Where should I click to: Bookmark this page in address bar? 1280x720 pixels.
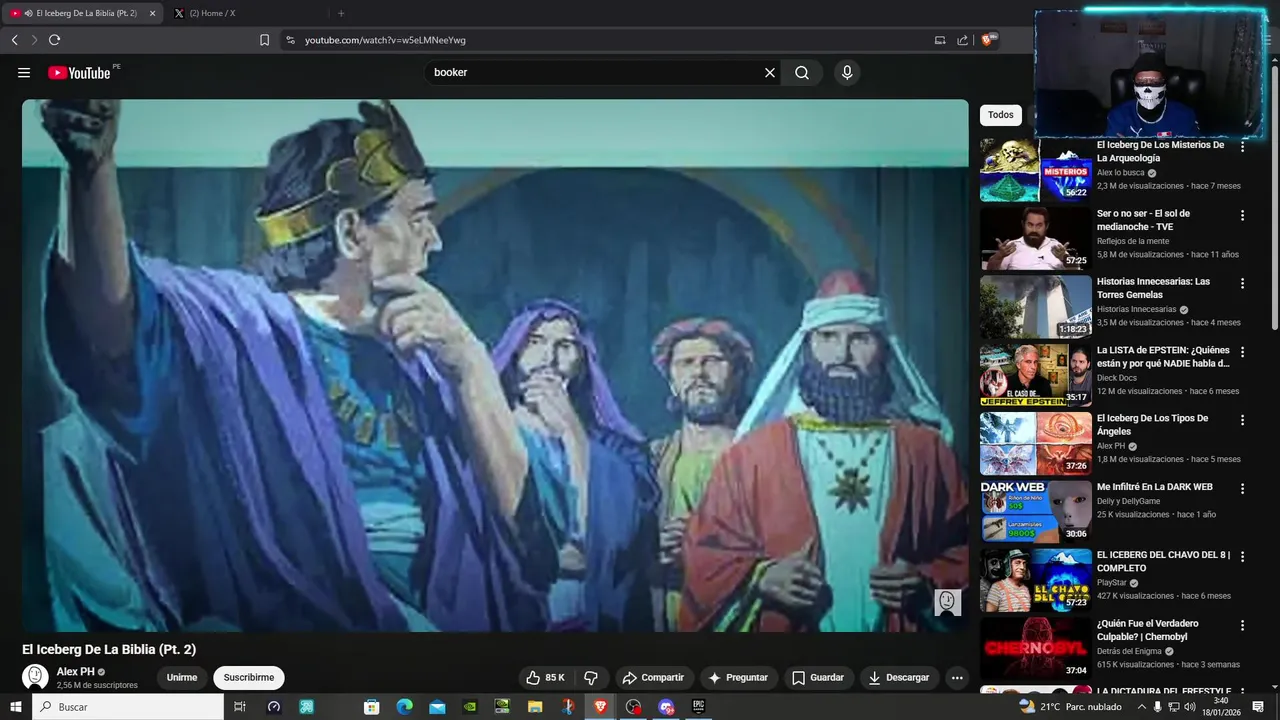pyautogui.click(x=264, y=40)
